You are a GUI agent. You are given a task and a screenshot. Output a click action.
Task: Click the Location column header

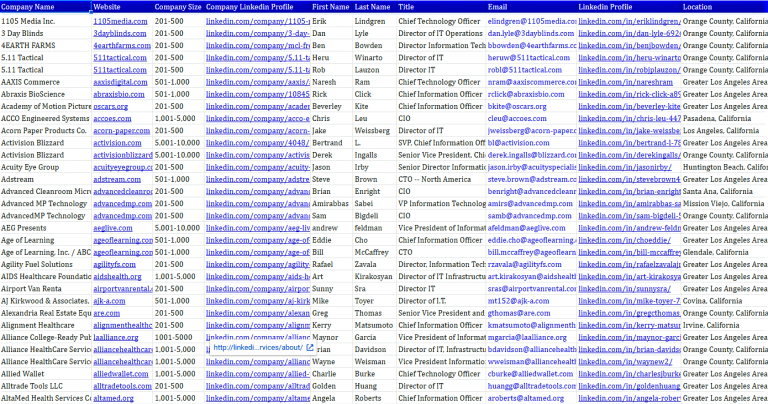point(724,7)
